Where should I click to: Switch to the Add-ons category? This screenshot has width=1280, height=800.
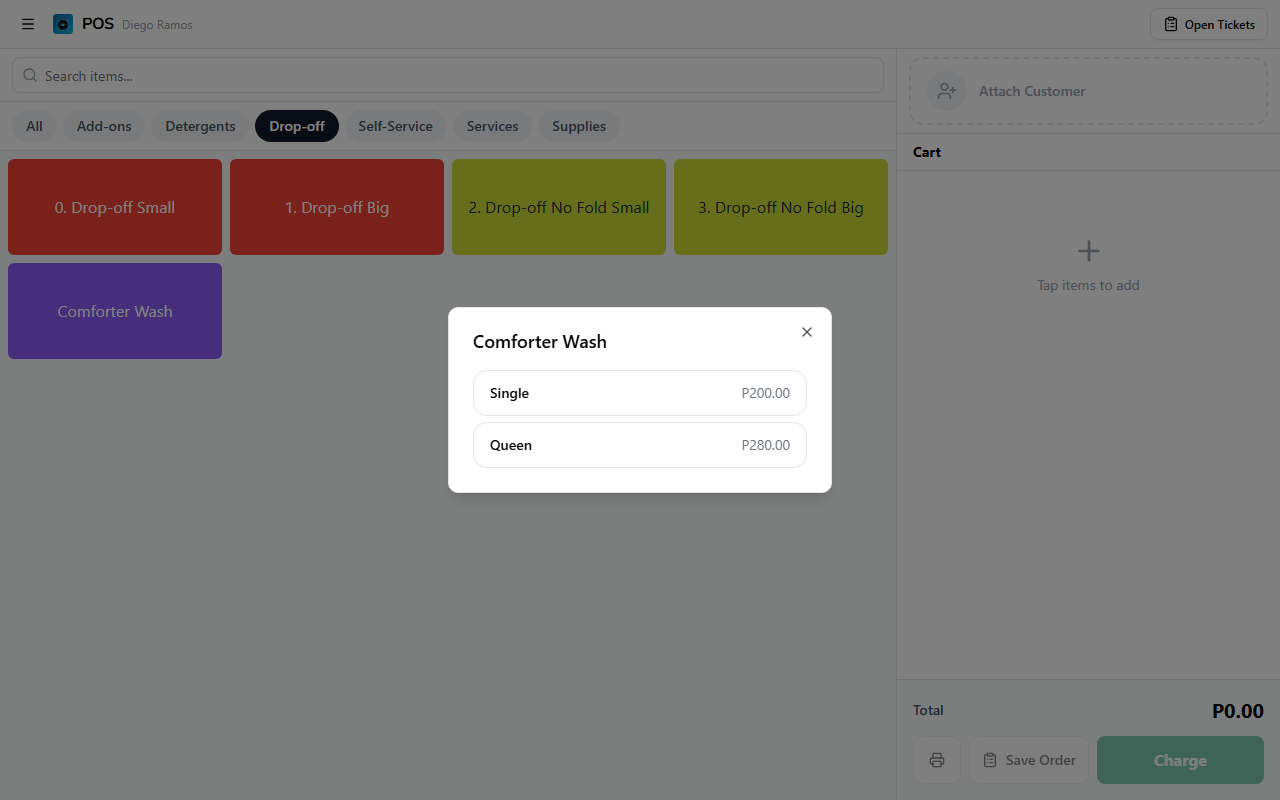tap(104, 126)
